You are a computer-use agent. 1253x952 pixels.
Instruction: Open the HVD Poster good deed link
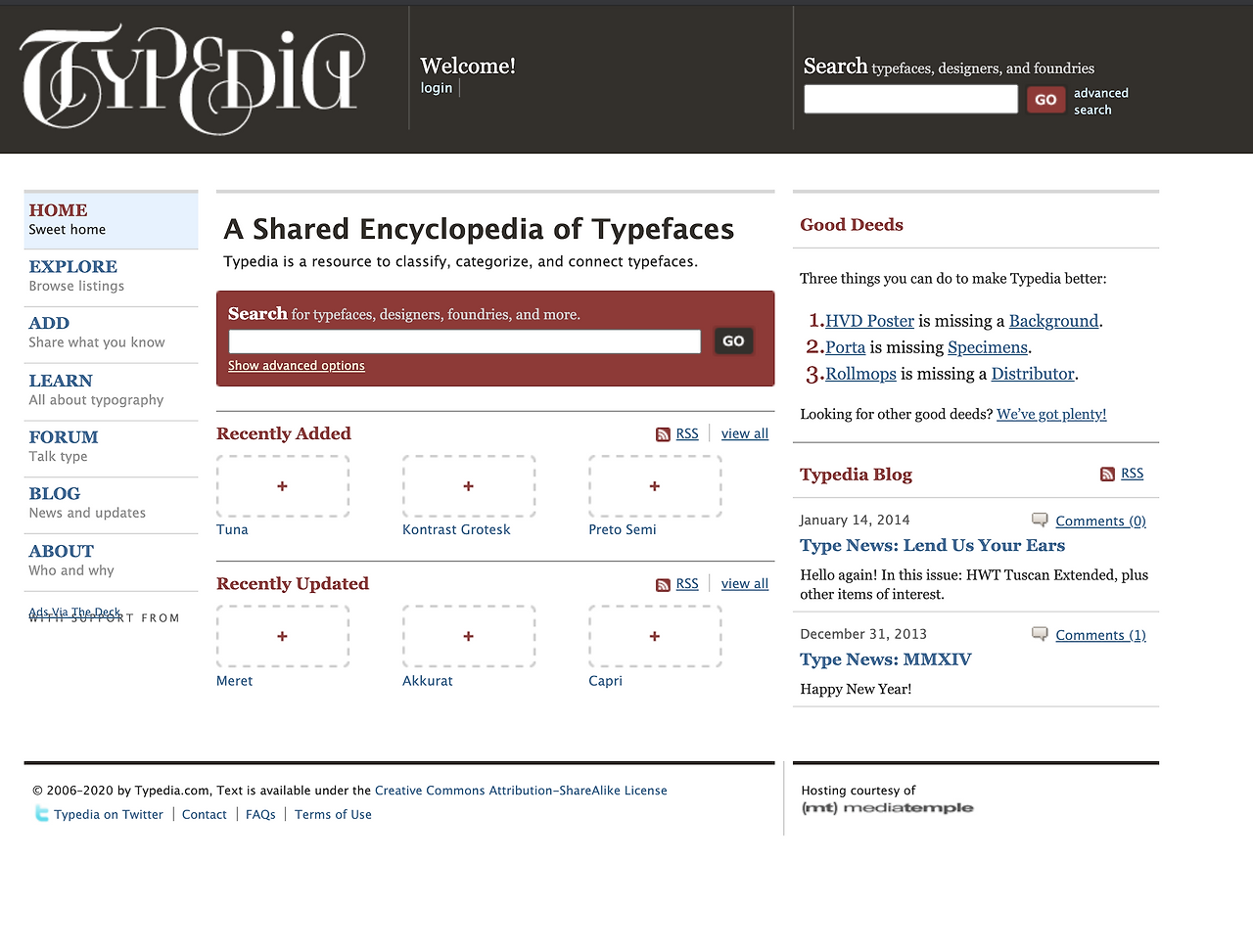[869, 321]
